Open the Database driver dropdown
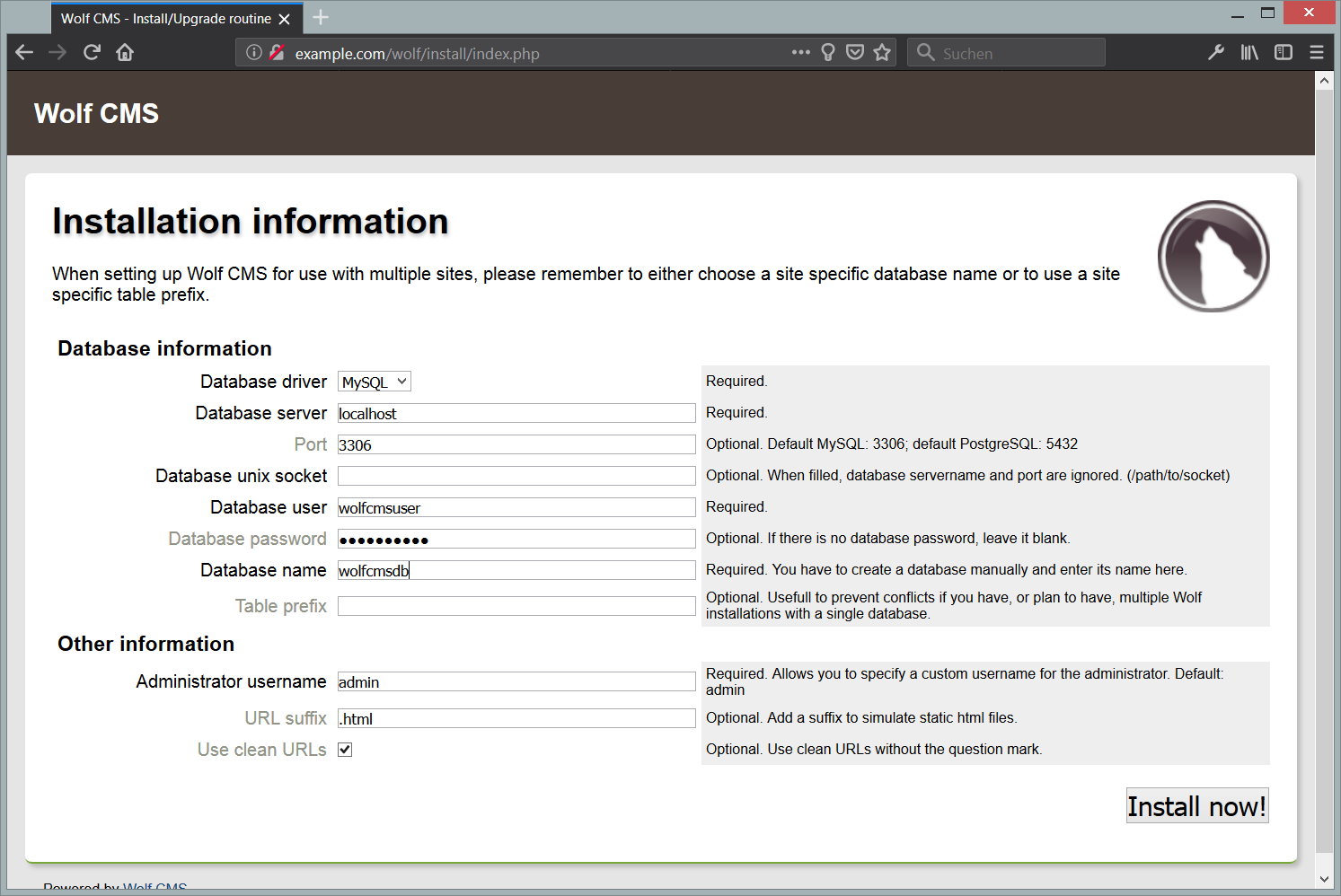The width and height of the screenshot is (1341, 896). (x=375, y=382)
